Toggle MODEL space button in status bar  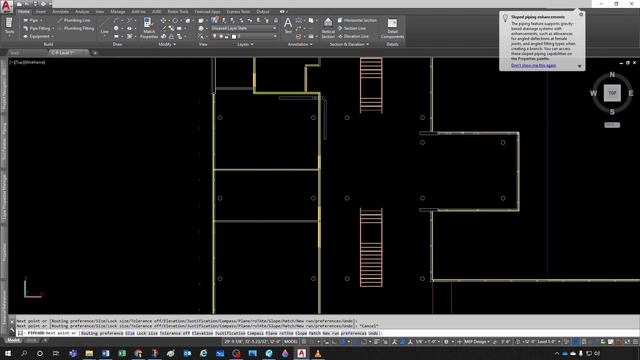click(x=291, y=342)
